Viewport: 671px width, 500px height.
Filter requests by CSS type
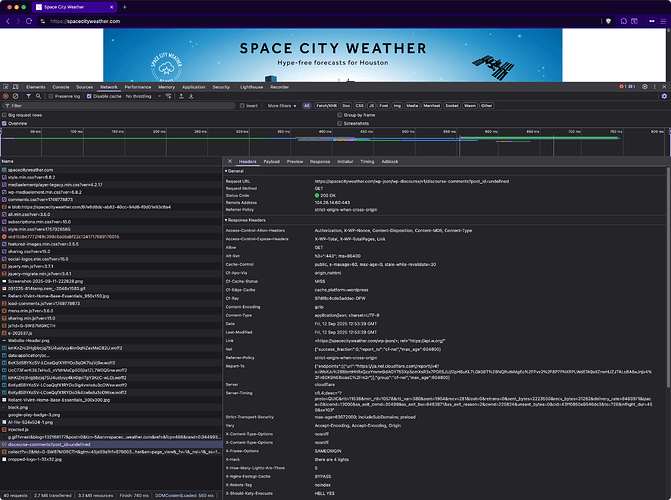click(x=359, y=106)
